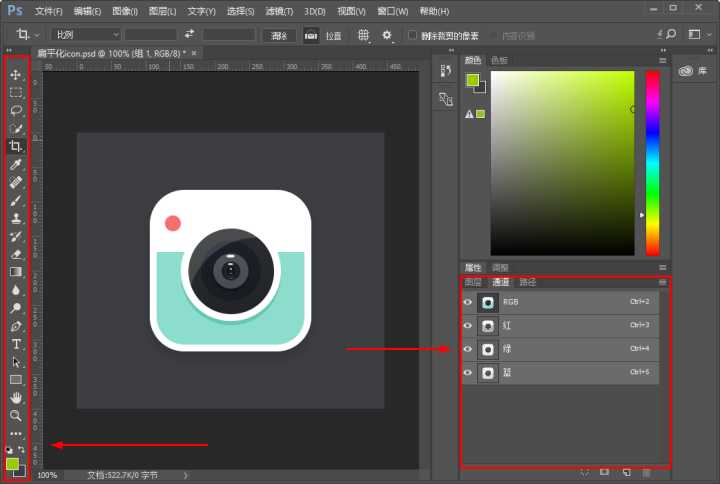Pick the Eyedropper tool
The width and height of the screenshot is (720, 484).
point(16,164)
